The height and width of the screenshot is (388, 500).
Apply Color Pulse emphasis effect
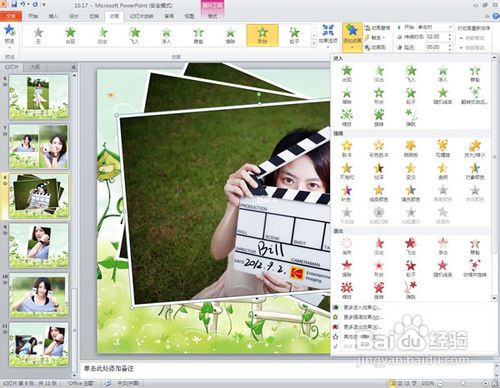379,149
